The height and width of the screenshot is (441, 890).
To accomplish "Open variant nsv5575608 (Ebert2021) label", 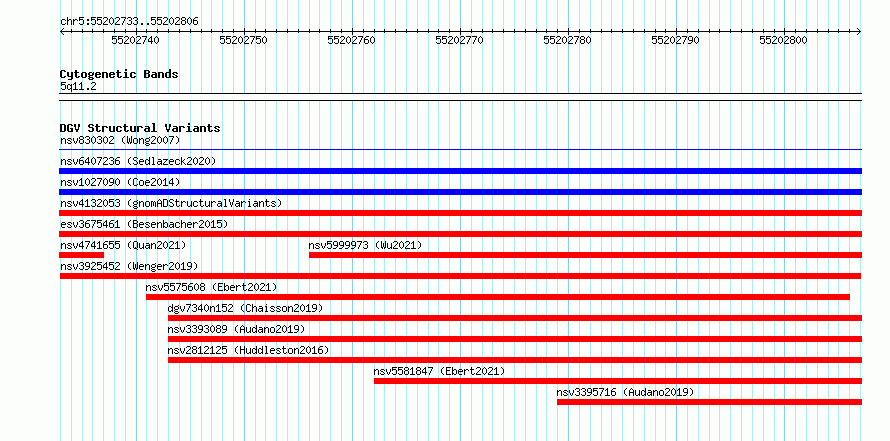I will pyautogui.click(x=212, y=287).
